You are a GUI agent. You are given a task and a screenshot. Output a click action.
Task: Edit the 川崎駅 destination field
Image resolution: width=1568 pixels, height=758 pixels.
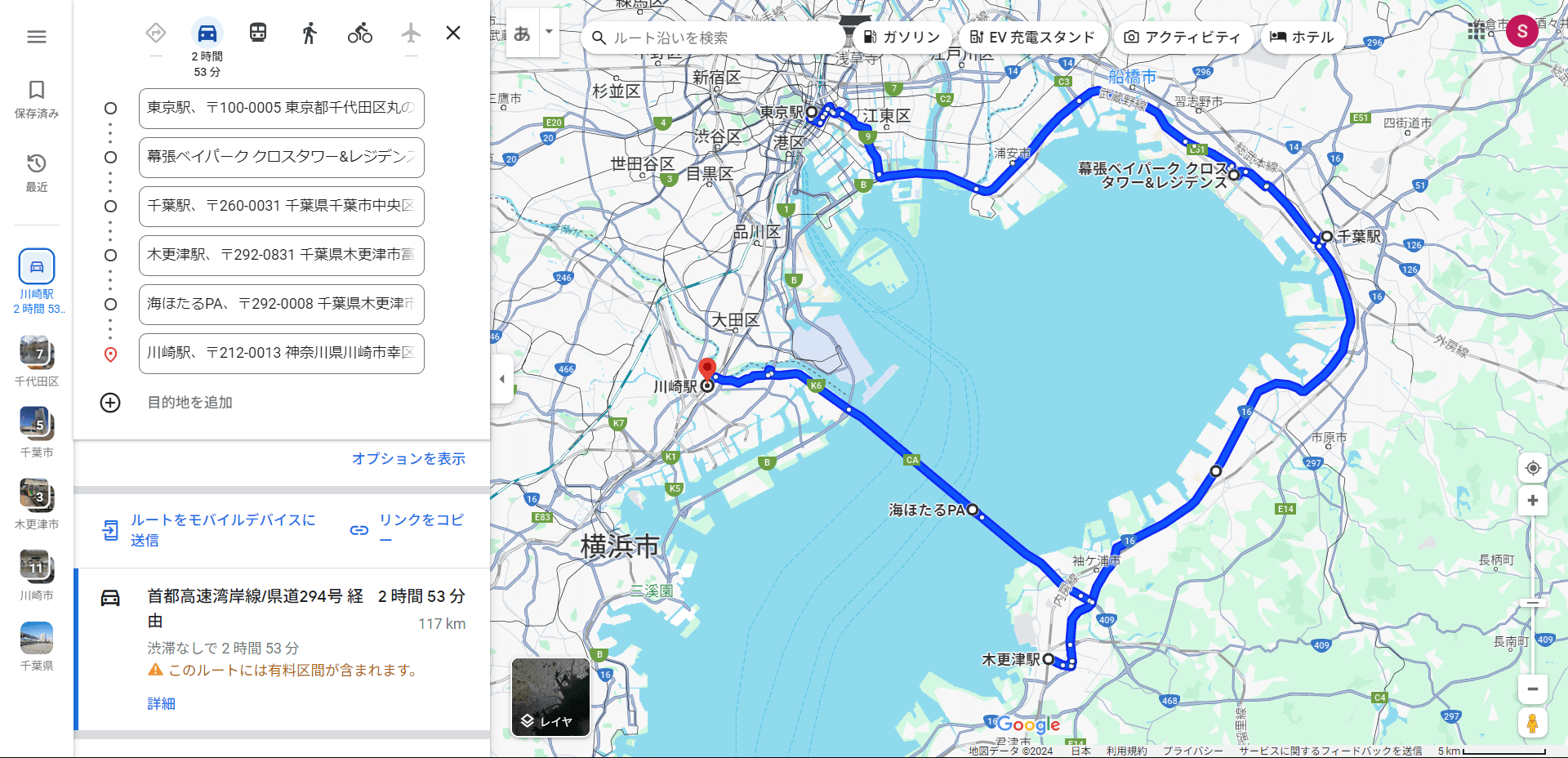point(282,354)
